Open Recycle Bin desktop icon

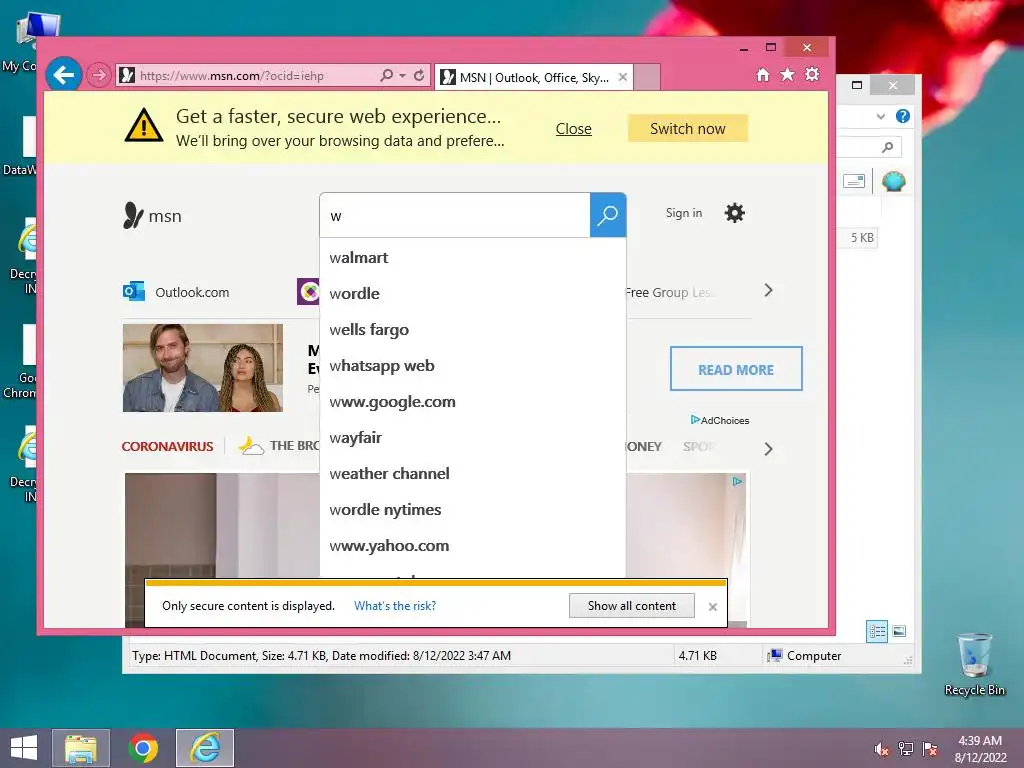click(974, 664)
